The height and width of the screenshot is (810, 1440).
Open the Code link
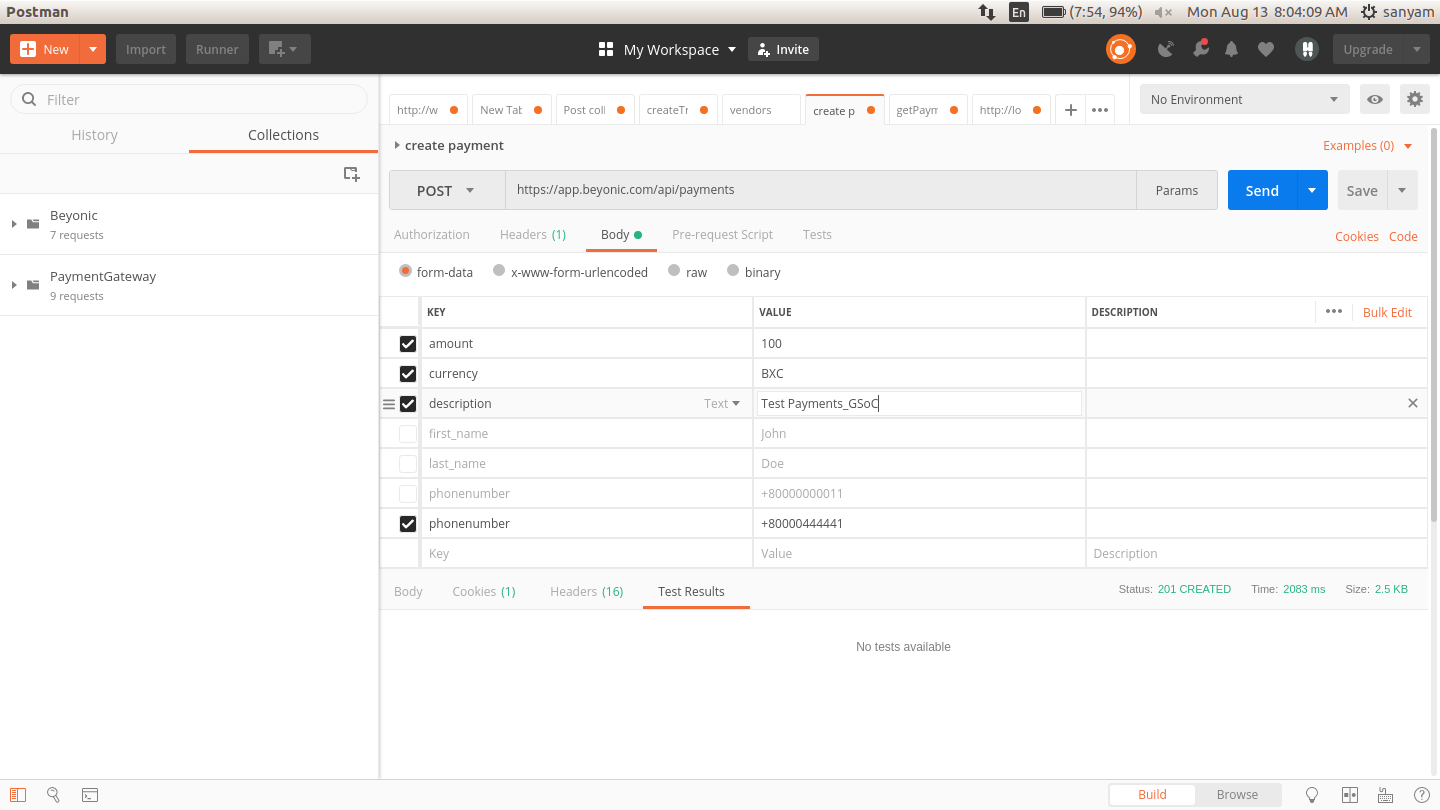1403,236
